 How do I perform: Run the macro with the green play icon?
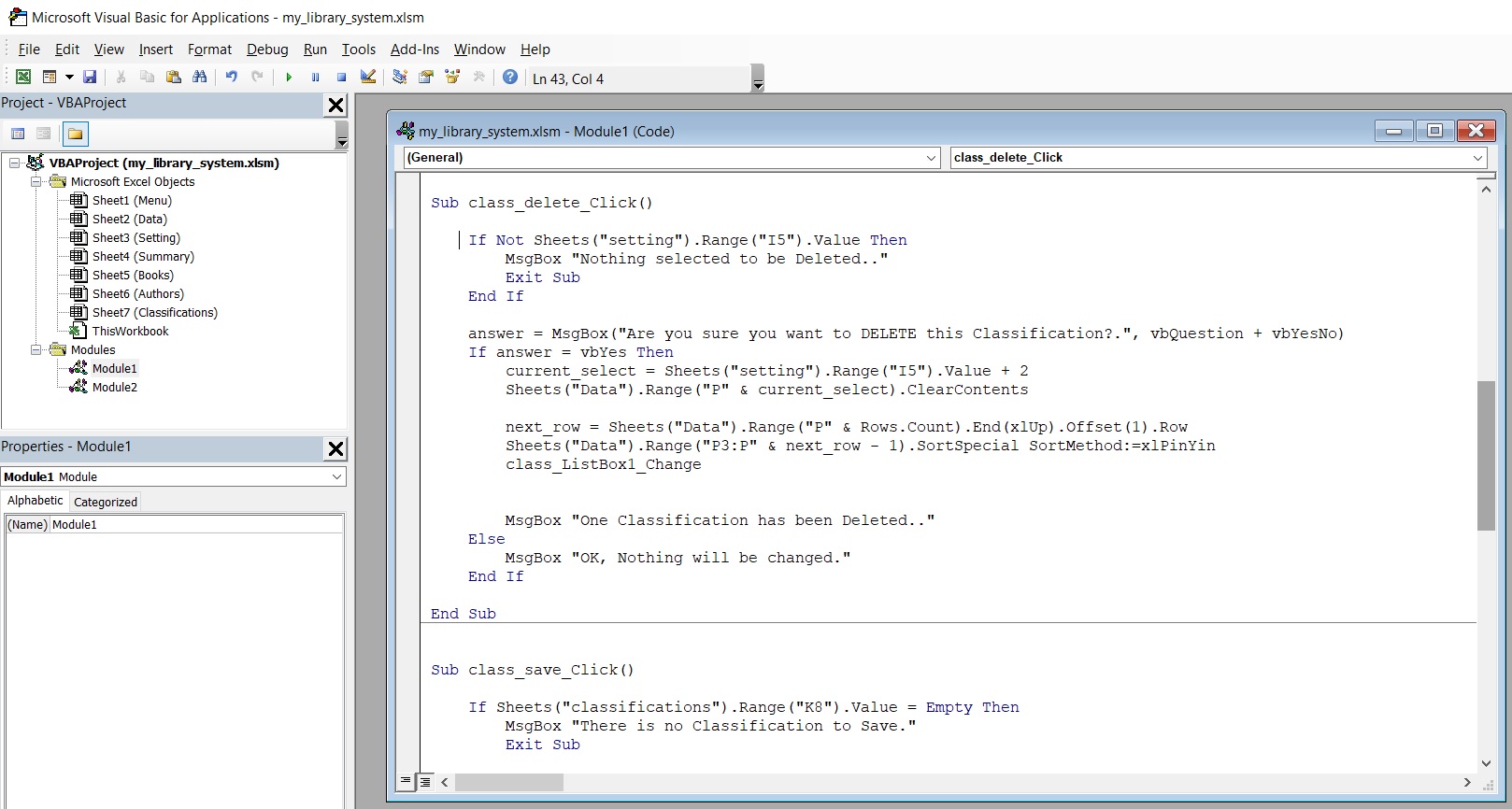point(289,78)
